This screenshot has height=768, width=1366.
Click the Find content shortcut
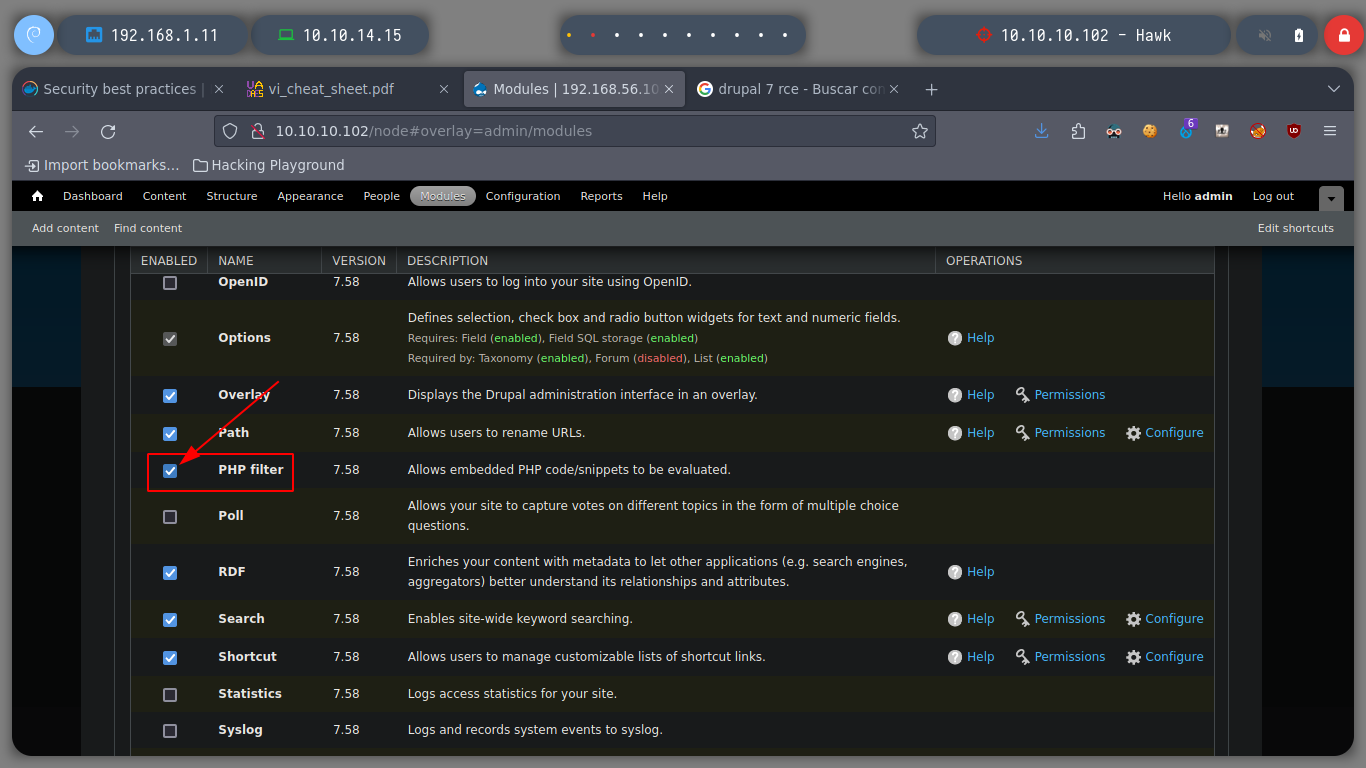(x=148, y=228)
